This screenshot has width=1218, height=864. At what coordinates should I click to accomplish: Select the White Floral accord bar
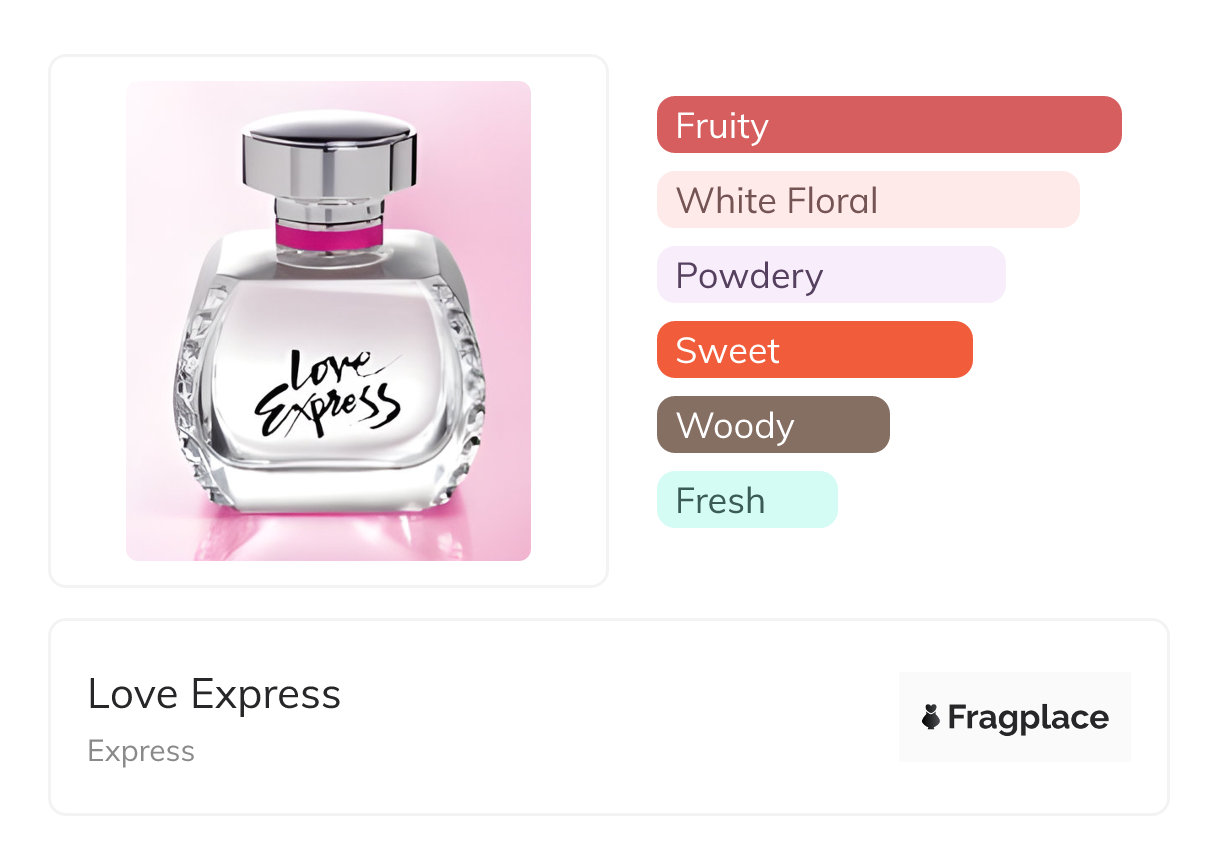[x=868, y=200]
